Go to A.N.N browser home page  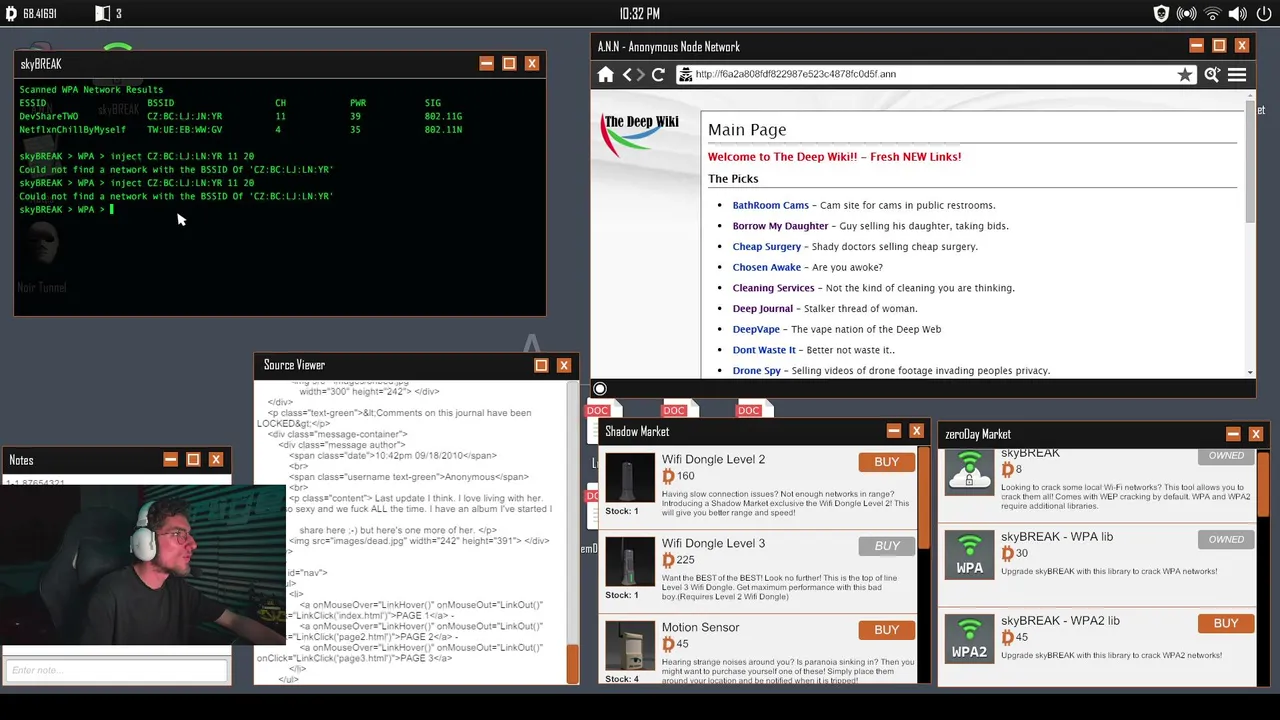(x=605, y=75)
